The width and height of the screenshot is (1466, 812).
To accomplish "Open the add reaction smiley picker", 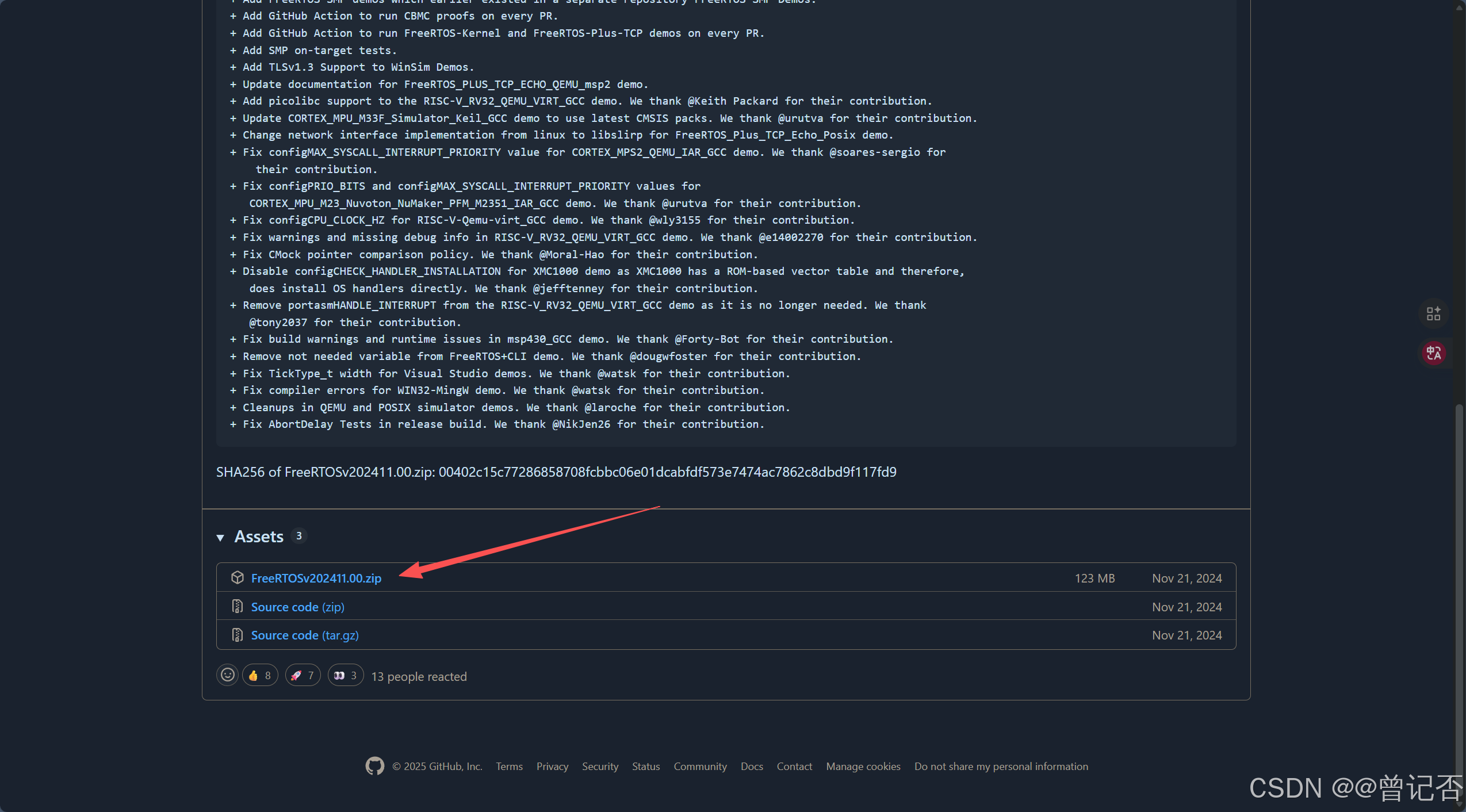I will click(x=228, y=675).
